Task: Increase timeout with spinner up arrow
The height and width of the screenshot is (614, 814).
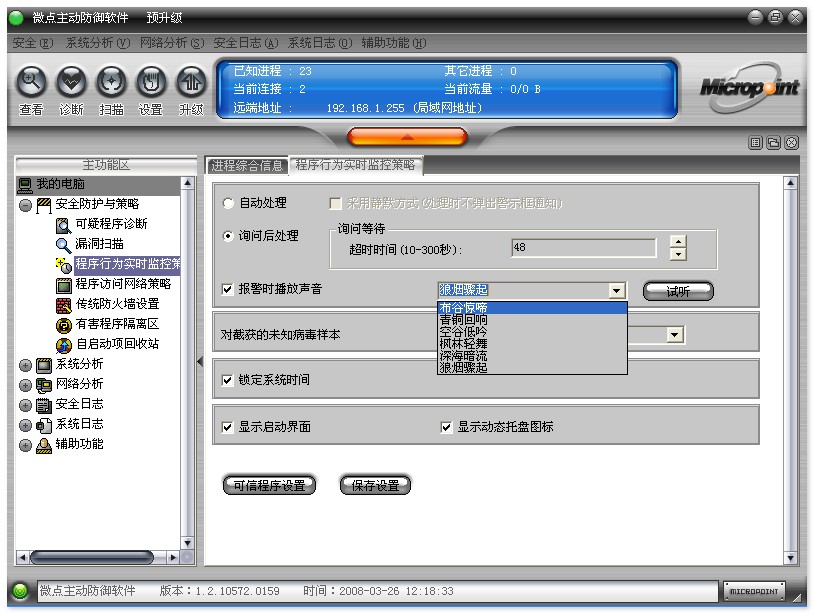Action: pos(677,242)
